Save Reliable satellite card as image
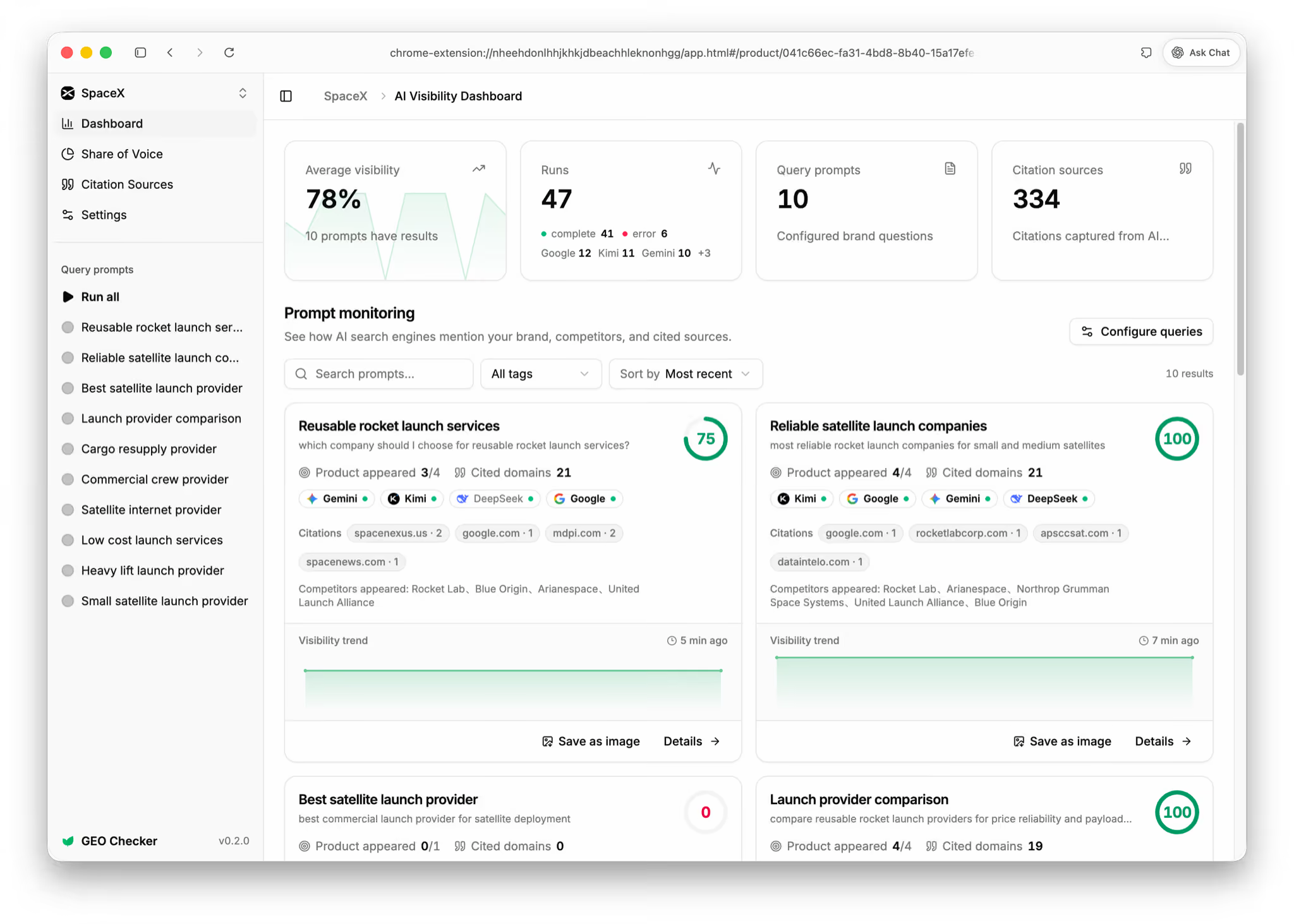 coord(1062,741)
